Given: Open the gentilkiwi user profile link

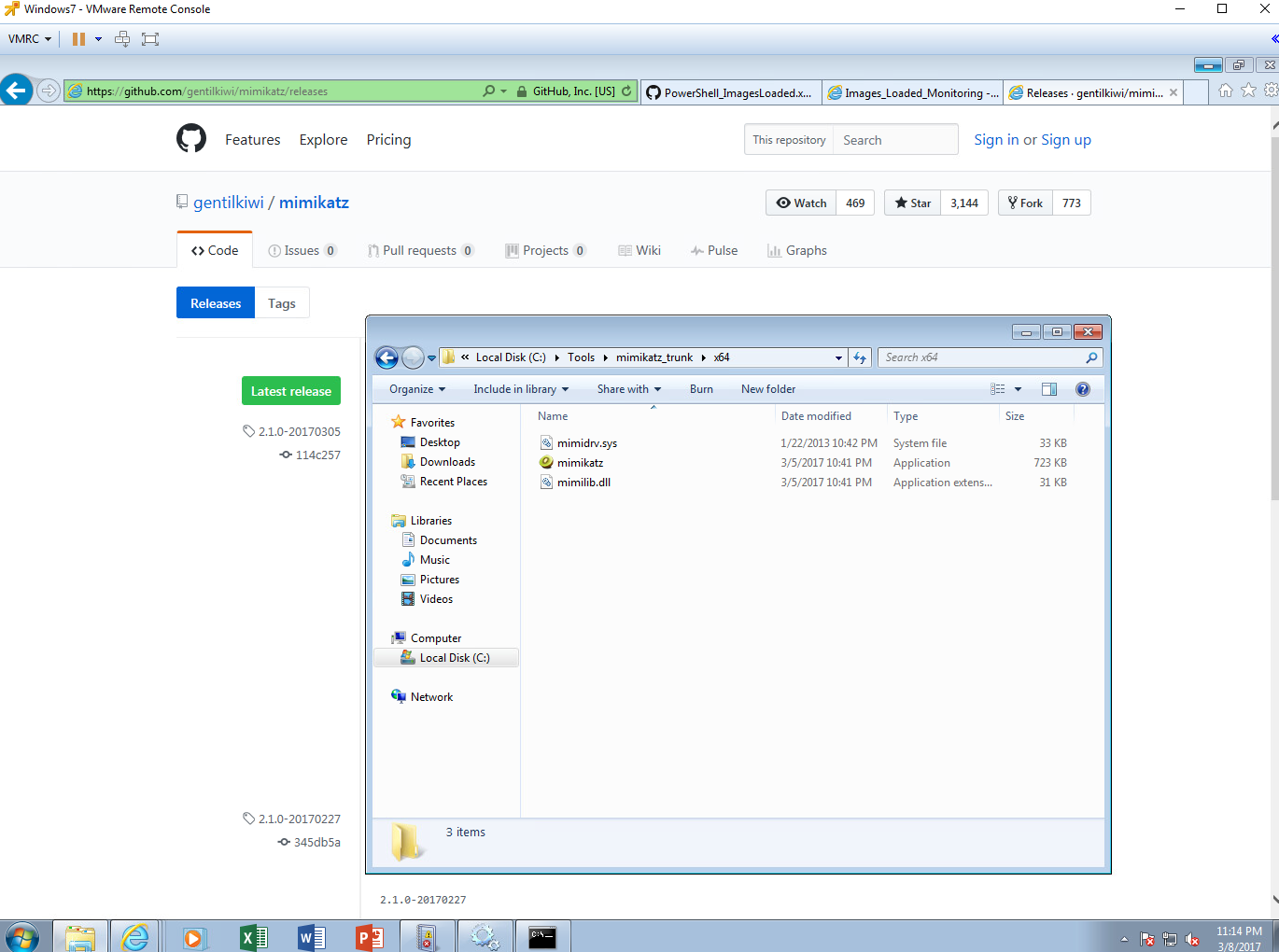Looking at the screenshot, I should pyautogui.click(x=229, y=203).
